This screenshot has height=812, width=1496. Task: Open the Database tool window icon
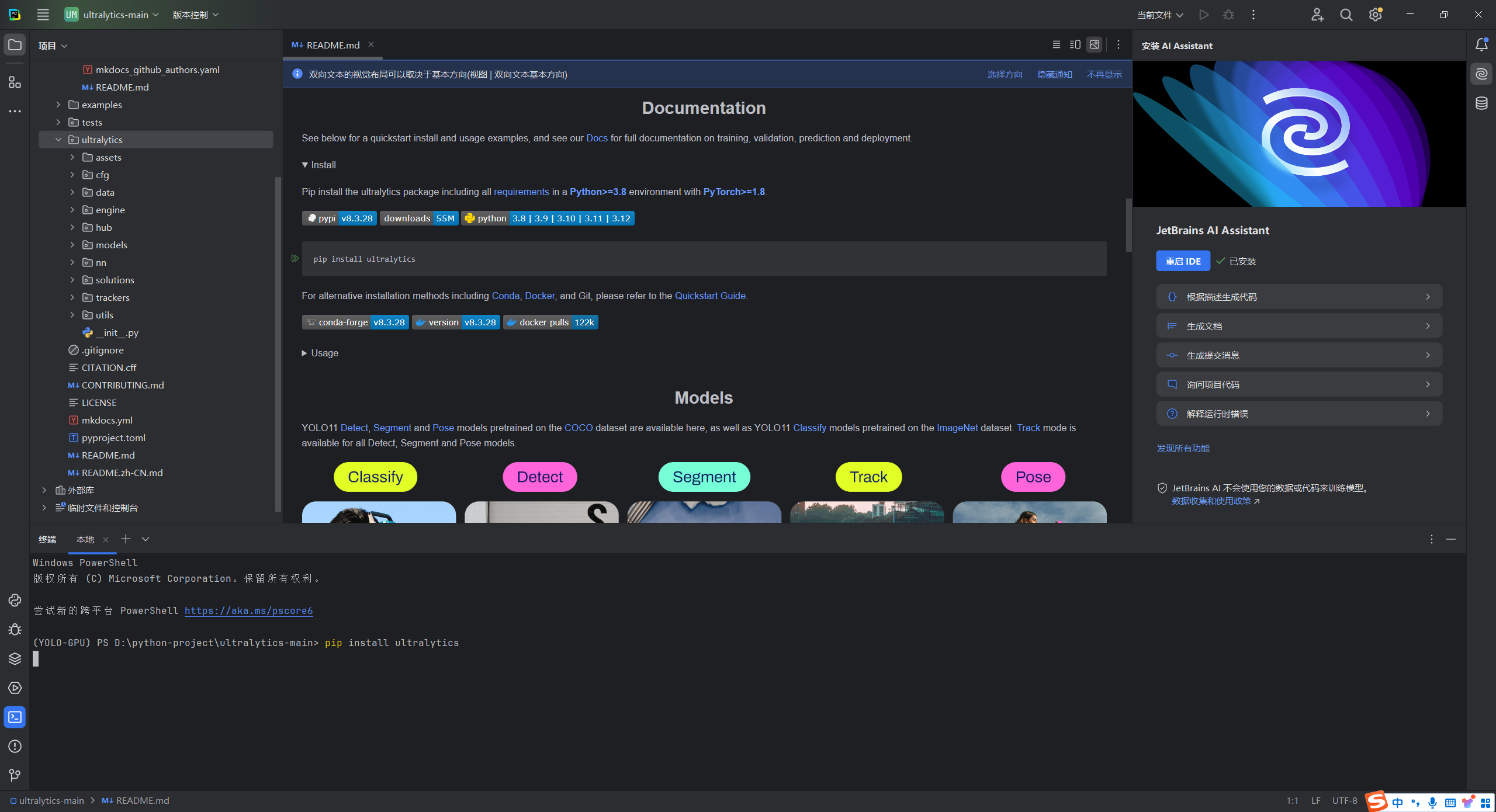click(x=1481, y=103)
